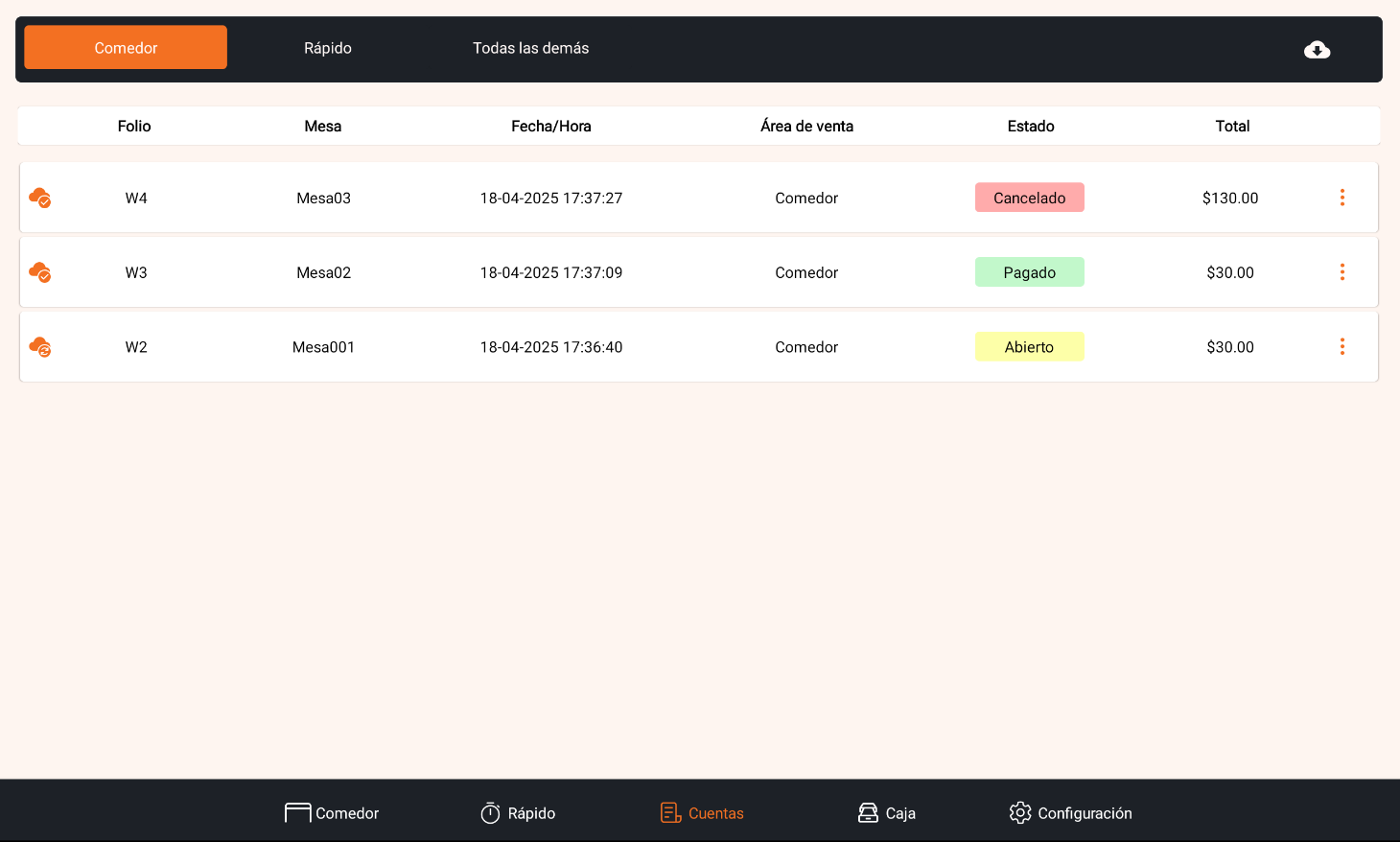The height and width of the screenshot is (842, 1400).
Task: Select folio W2 cell
Action: [136, 348]
